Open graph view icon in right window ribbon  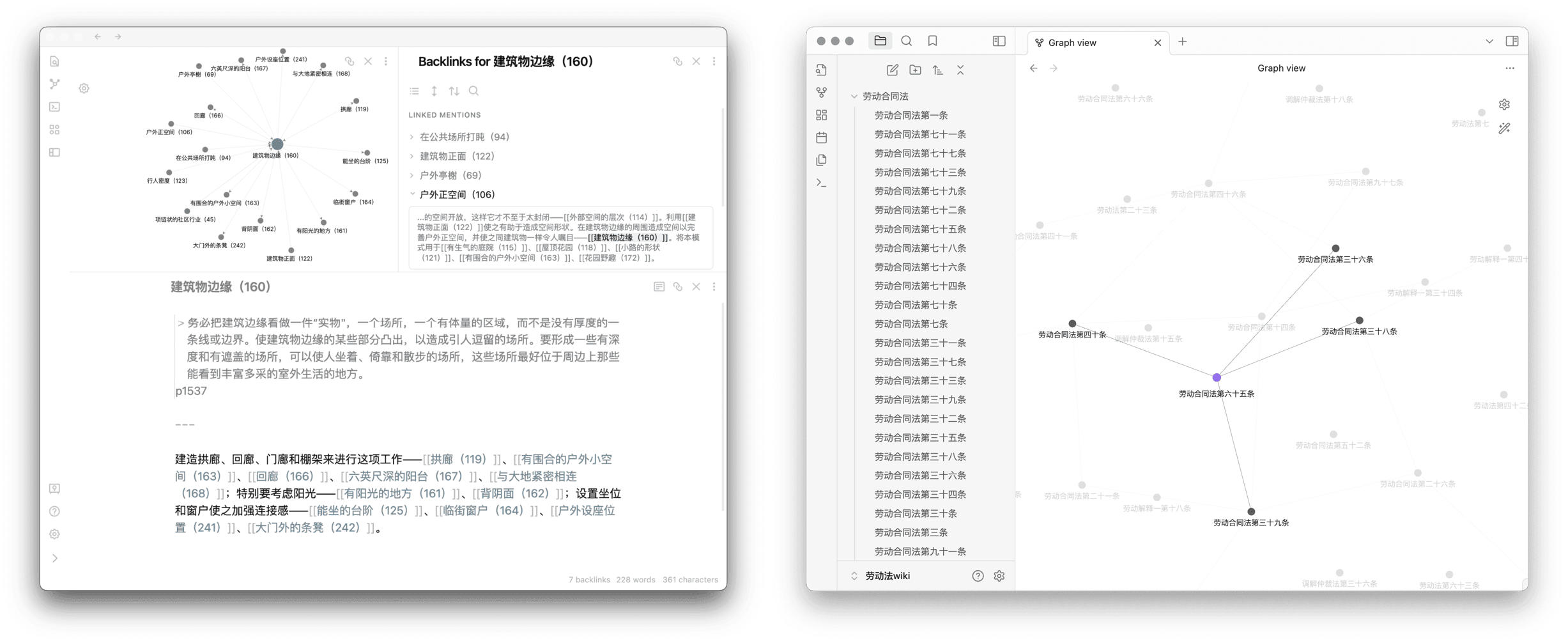click(822, 93)
